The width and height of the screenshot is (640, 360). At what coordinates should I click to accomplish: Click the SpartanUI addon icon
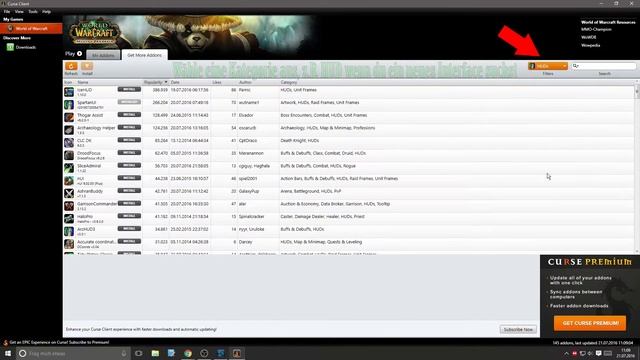(x=69, y=104)
